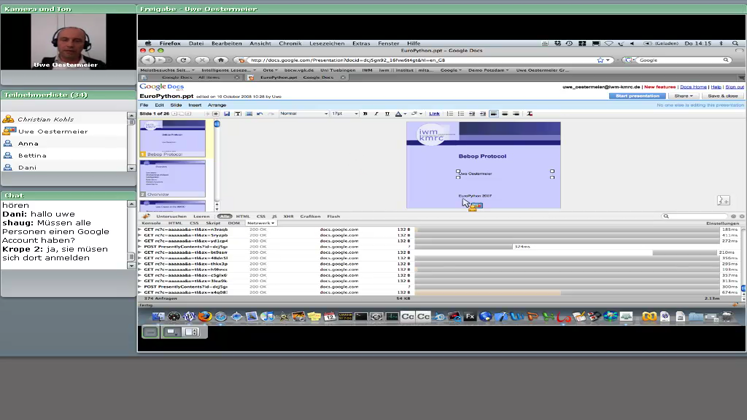
Task: Align text center
Action: [x=505, y=114]
